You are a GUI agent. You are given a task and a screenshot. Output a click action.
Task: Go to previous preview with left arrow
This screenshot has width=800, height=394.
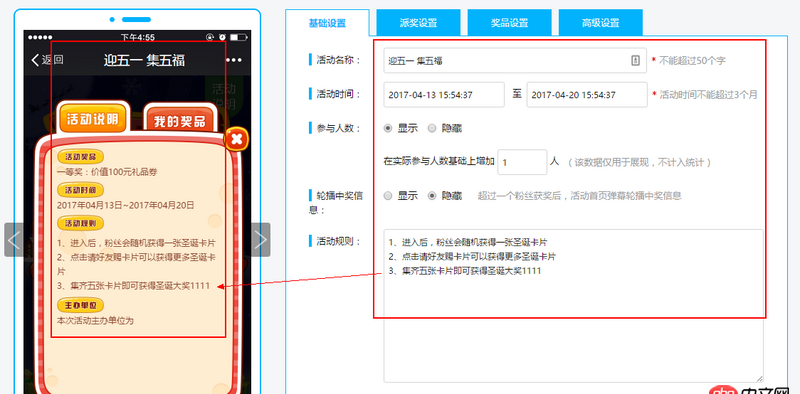14,239
